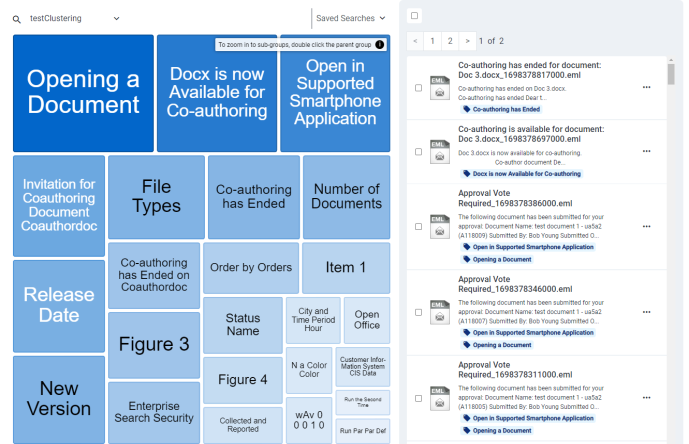Open more options for Doc 3.docx_1698378817000.eml

647,88
